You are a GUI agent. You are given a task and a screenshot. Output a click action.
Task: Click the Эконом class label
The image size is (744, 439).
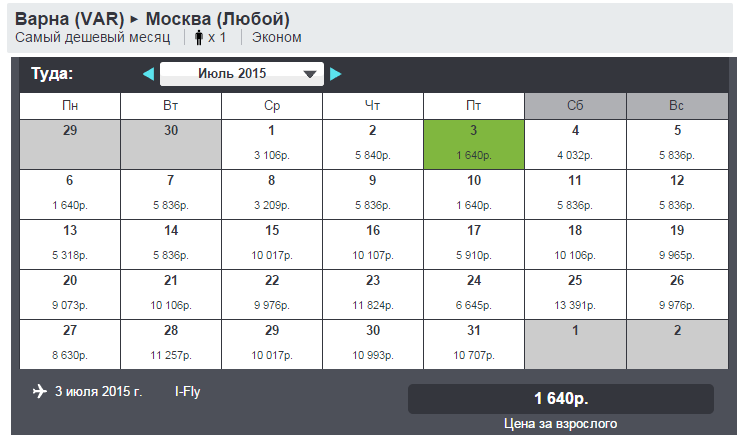pyautogui.click(x=277, y=37)
